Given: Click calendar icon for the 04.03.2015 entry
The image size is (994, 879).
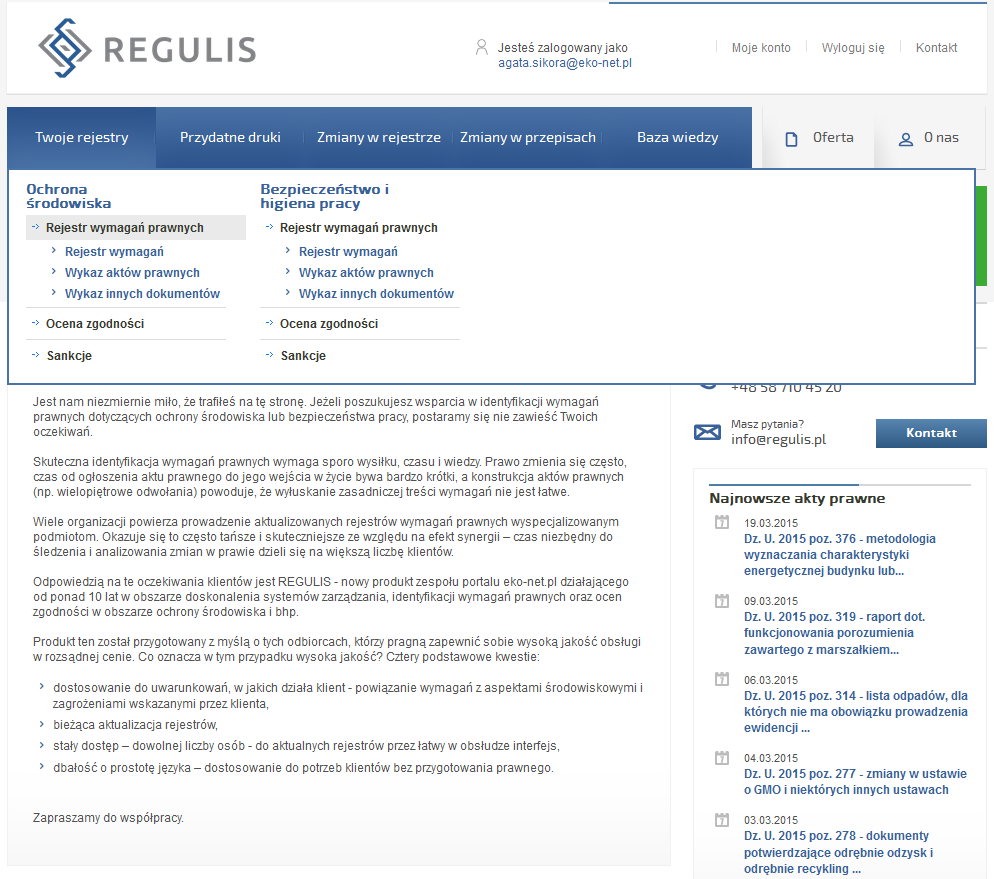Looking at the screenshot, I should (x=721, y=758).
